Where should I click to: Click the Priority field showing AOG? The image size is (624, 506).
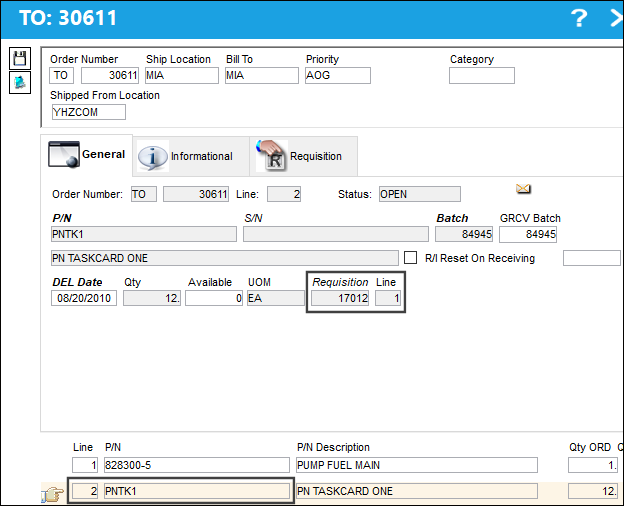coord(338,75)
